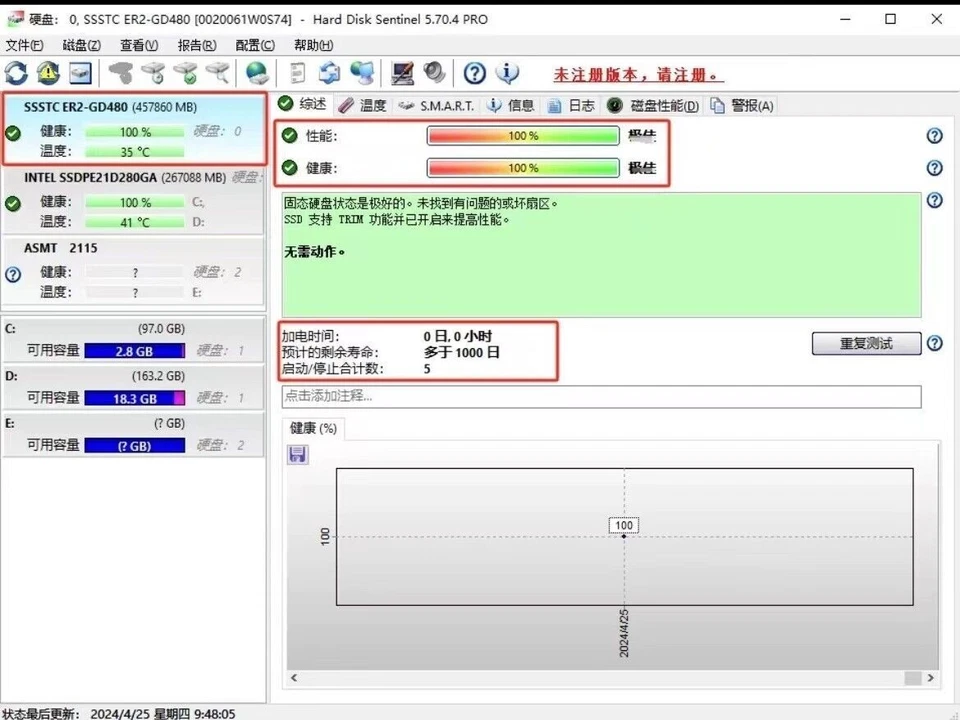
Task: Click the 2024/4/25 date label on chart axis
Action: point(624,633)
